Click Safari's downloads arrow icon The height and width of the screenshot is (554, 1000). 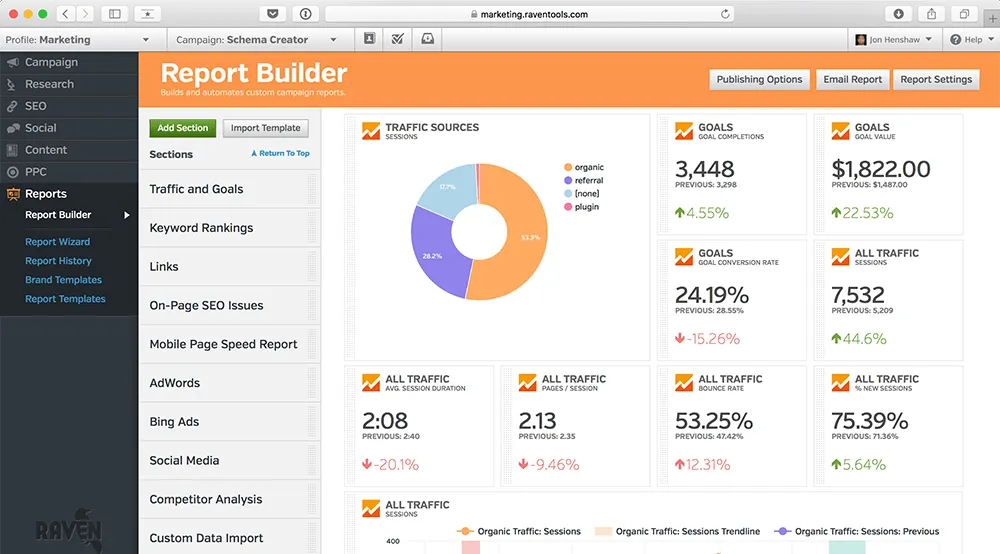pyautogui.click(x=899, y=14)
